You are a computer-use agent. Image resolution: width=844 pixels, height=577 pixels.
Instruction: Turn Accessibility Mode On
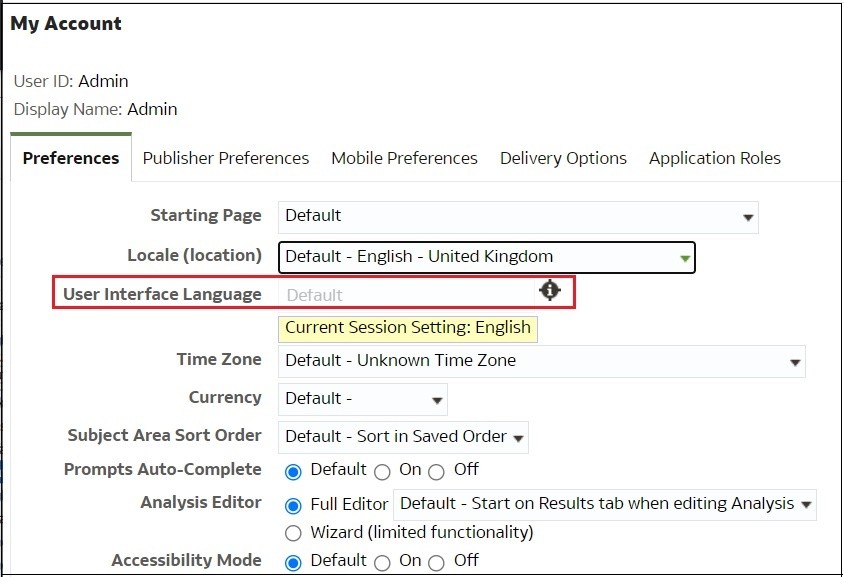tap(382, 563)
